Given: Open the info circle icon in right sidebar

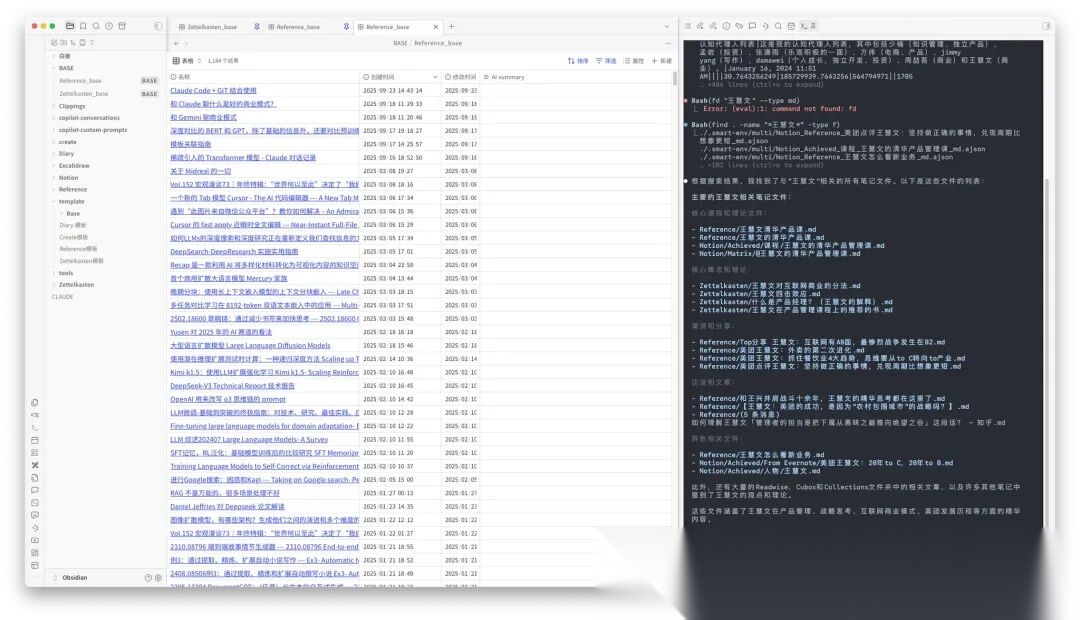Looking at the screenshot, I should 726,26.
